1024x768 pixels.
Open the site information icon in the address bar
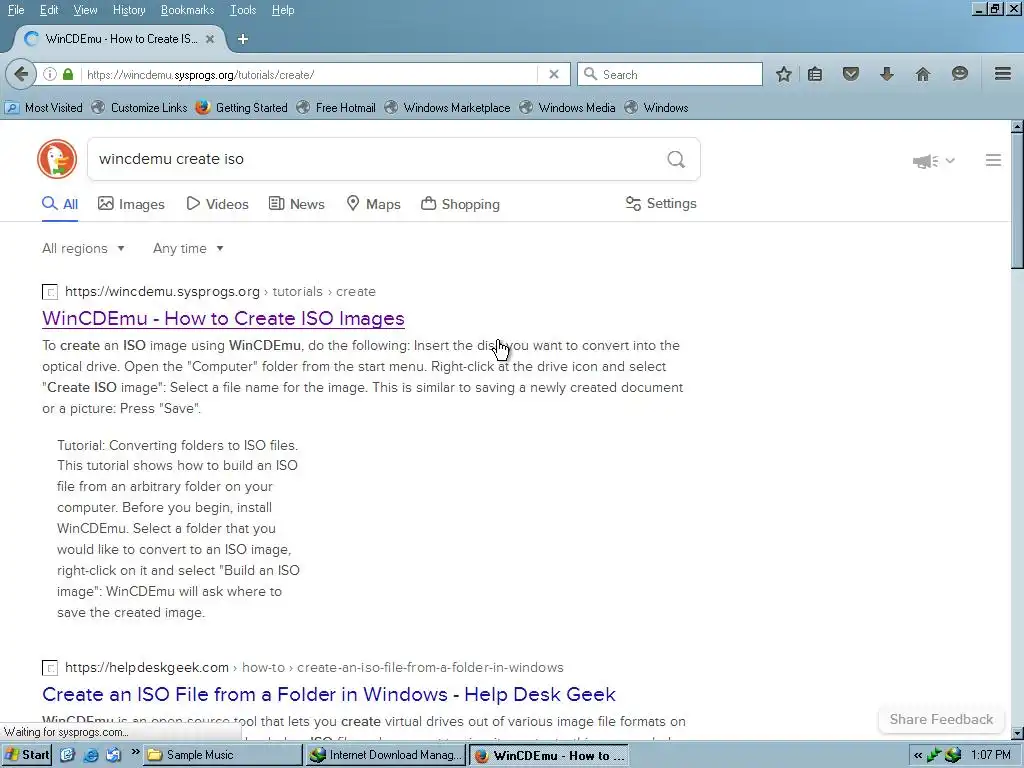(x=50, y=74)
